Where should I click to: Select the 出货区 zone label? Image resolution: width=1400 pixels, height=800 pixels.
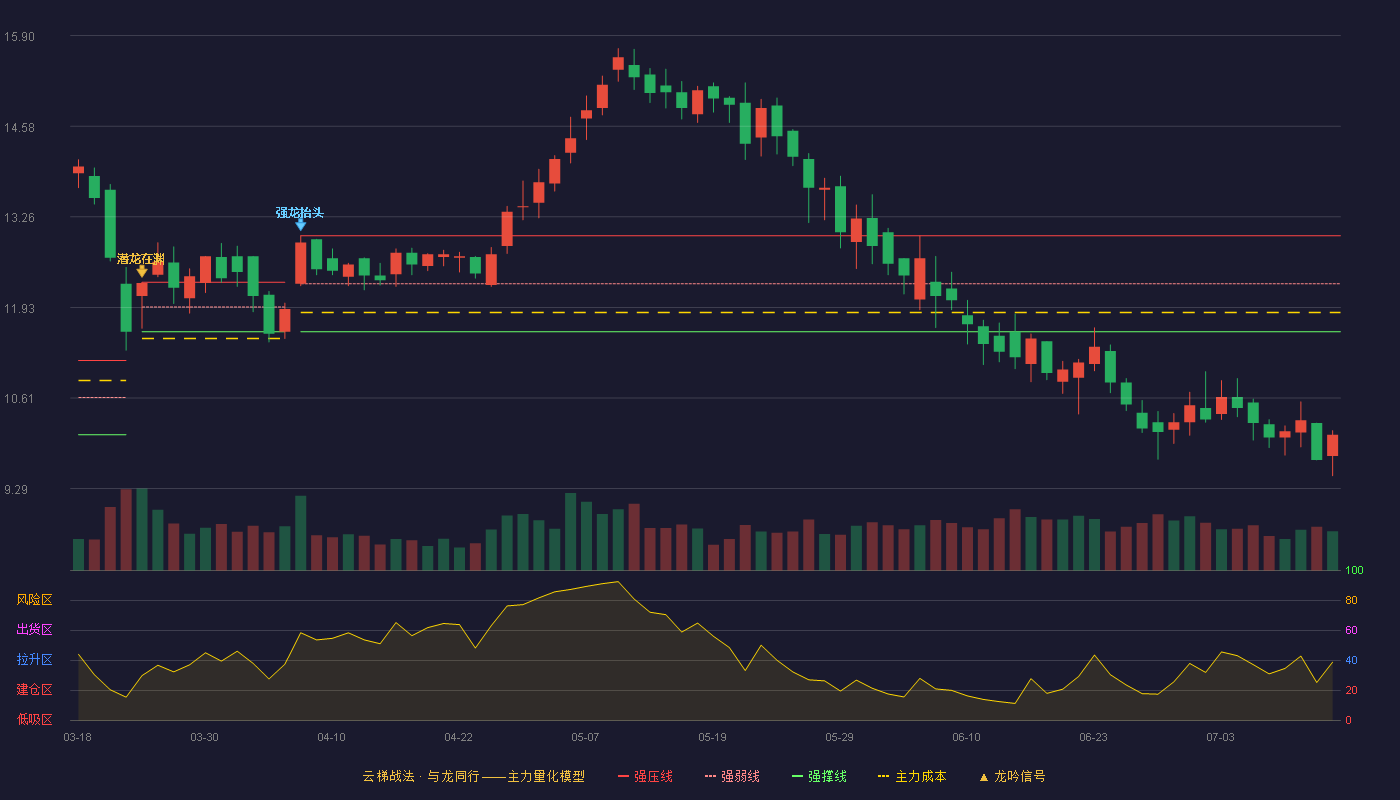tap(34, 630)
